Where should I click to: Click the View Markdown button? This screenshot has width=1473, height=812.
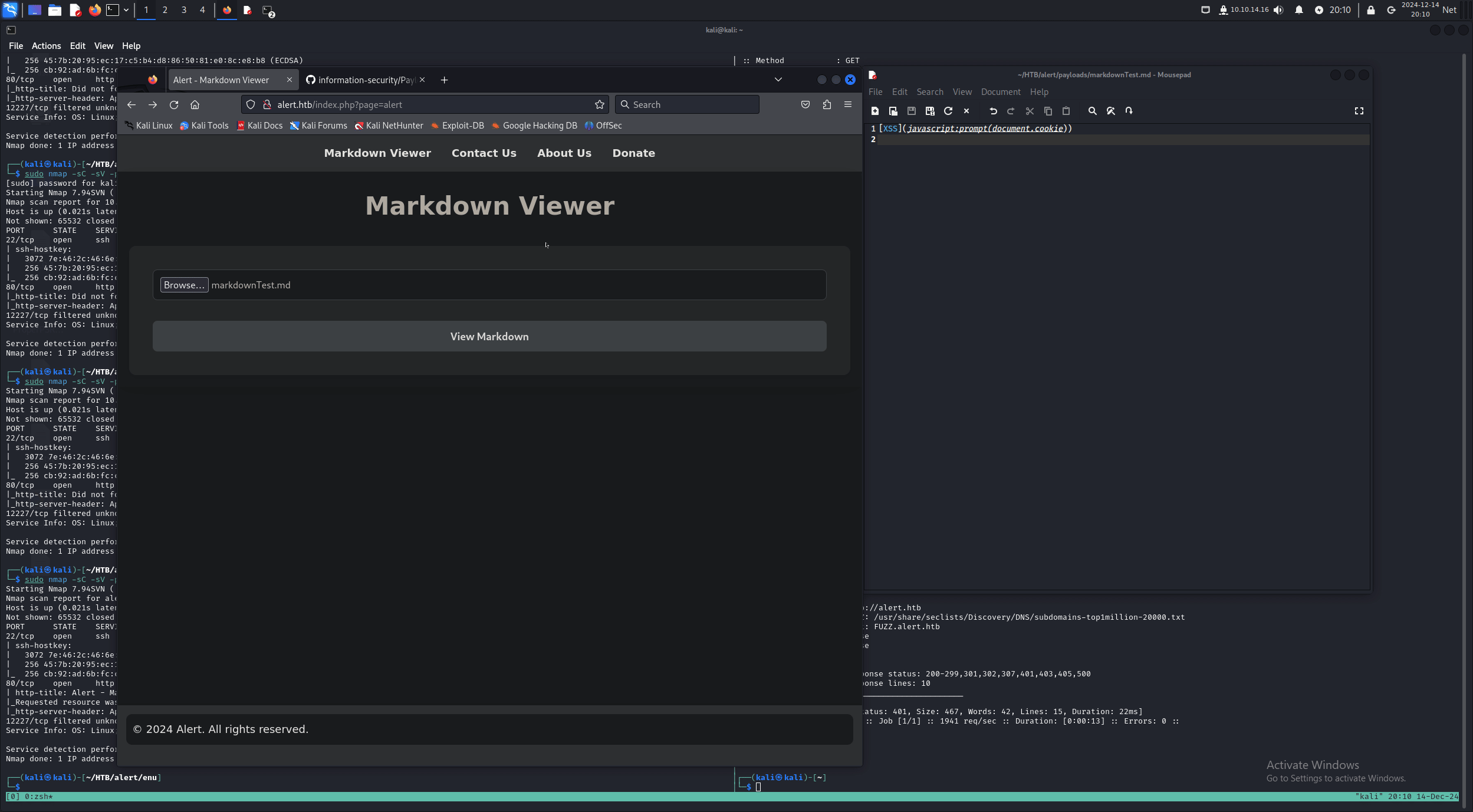coord(489,336)
